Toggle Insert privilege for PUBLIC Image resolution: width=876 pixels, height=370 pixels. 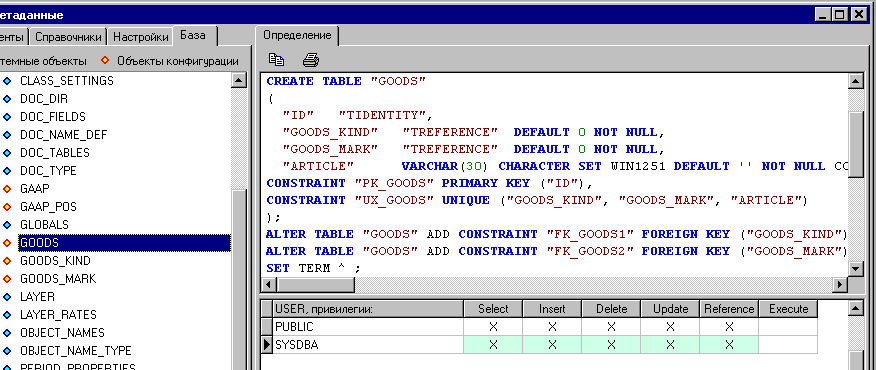pyautogui.click(x=553, y=326)
